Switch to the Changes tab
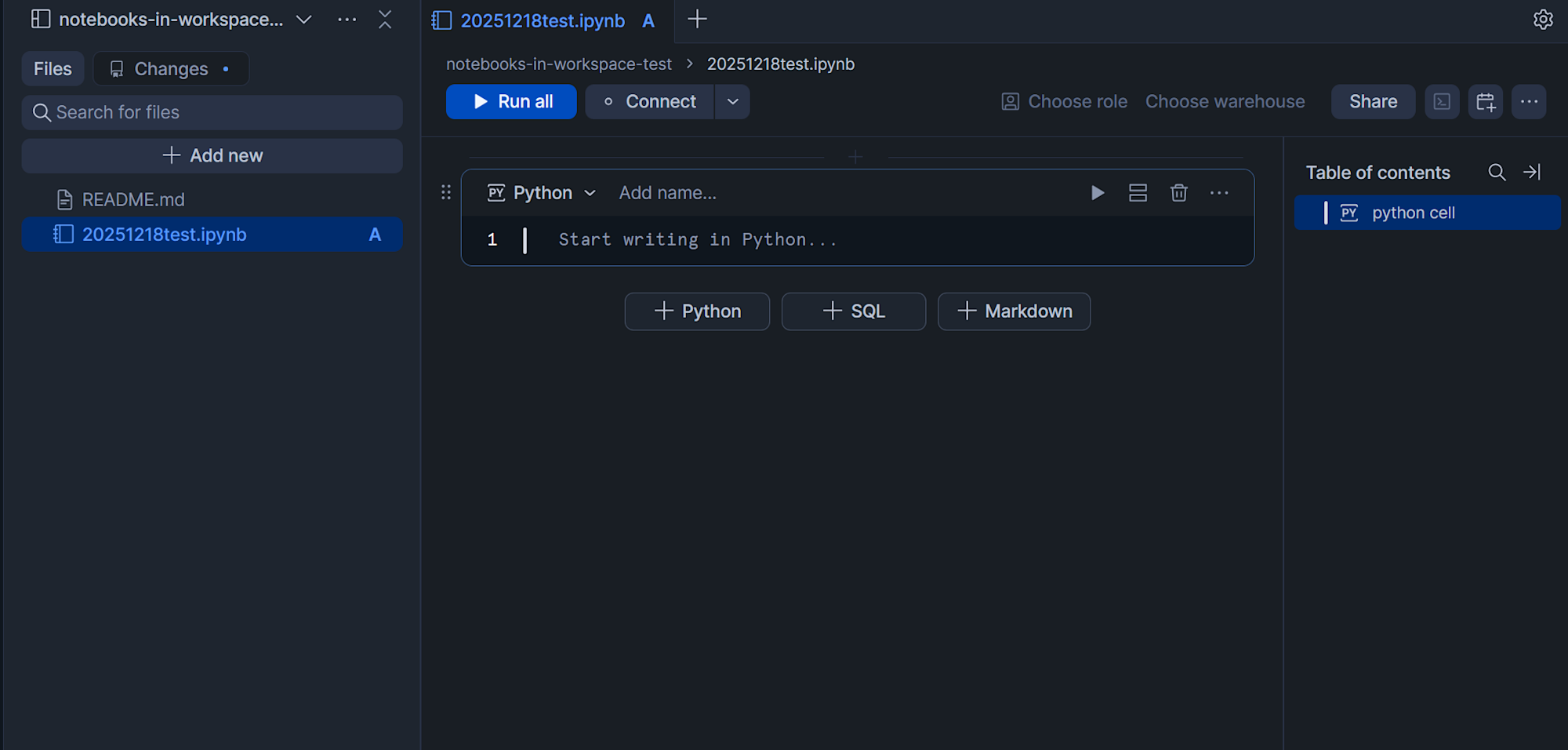 pyautogui.click(x=171, y=69)
